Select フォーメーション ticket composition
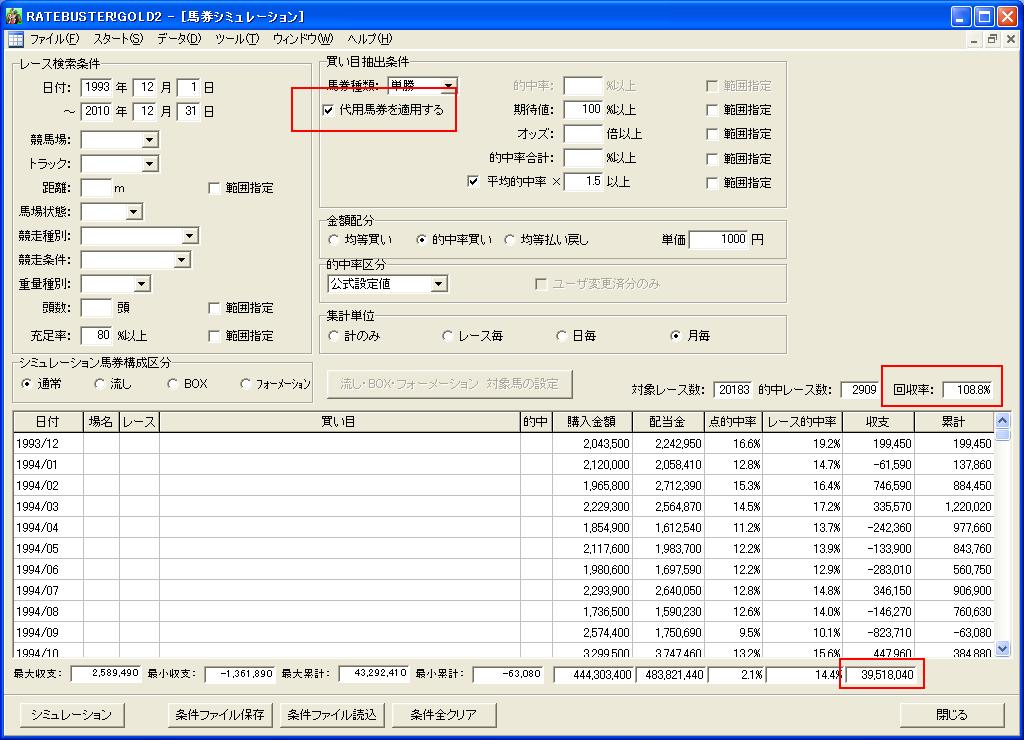Viewport: 1024px width, 740px height. [x=246, y=383]
